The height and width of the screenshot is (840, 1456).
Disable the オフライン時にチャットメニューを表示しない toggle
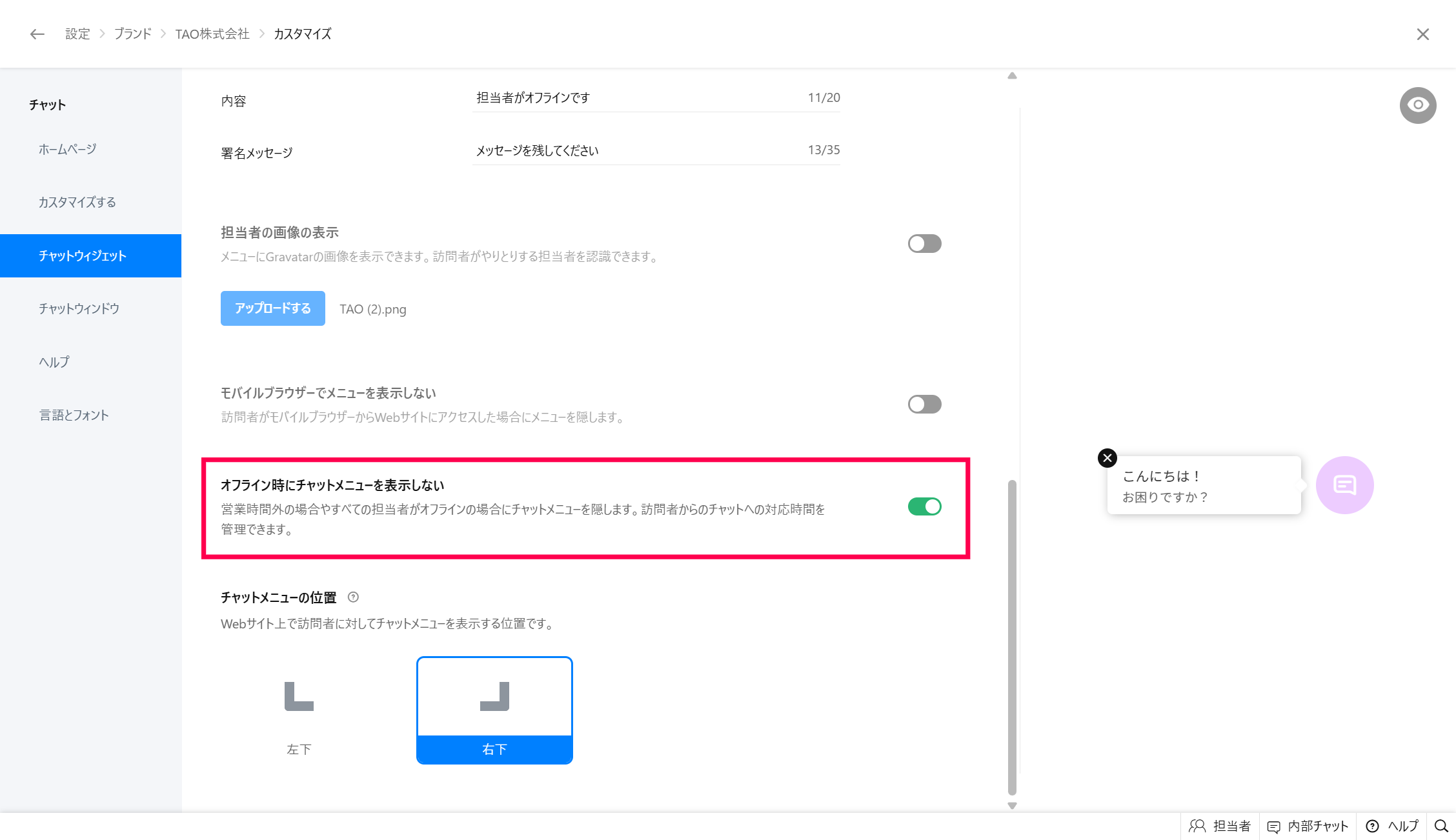(924, 507)
